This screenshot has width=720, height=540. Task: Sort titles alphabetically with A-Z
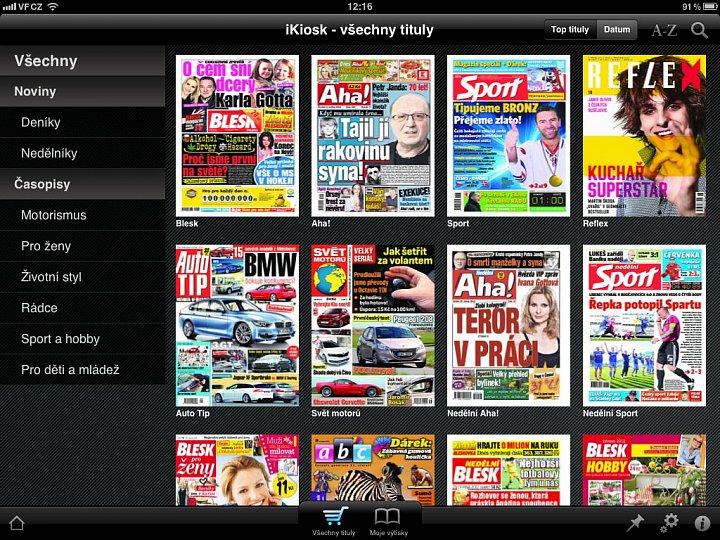(x=664, y=30)
